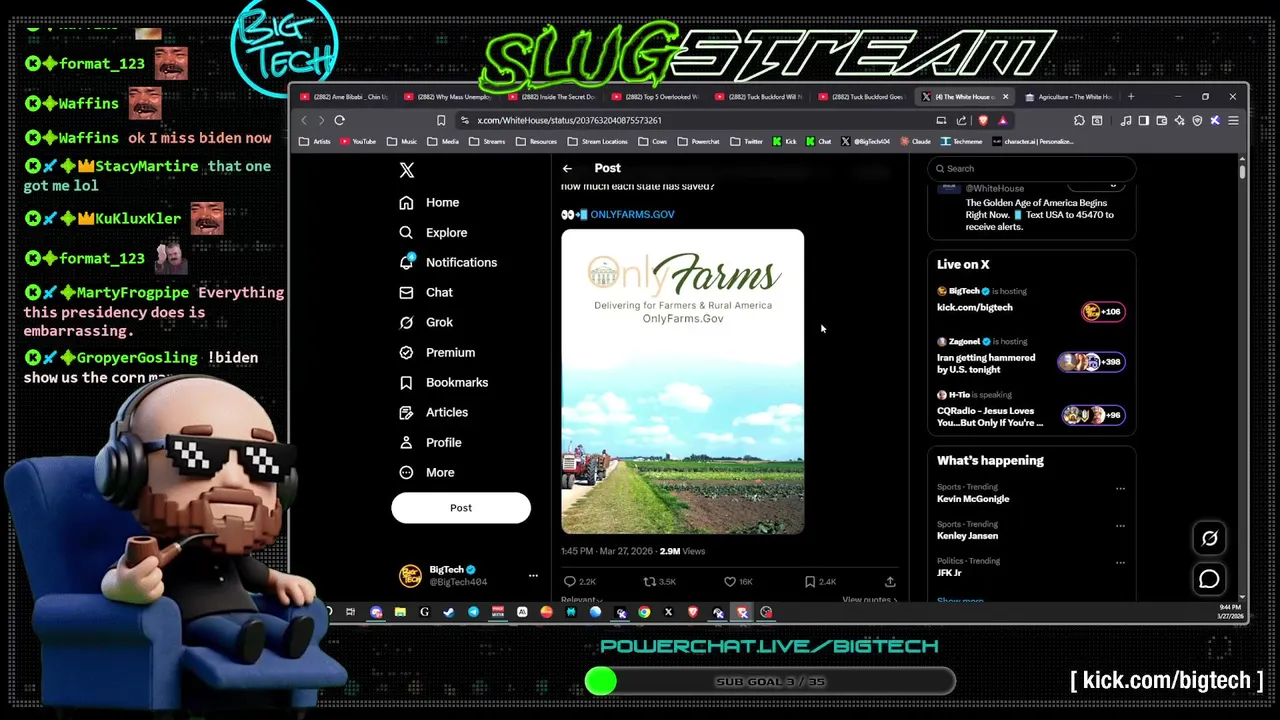Open Kevin McGonigle trending topic
1280x720 pixels.
coord(973,499)
